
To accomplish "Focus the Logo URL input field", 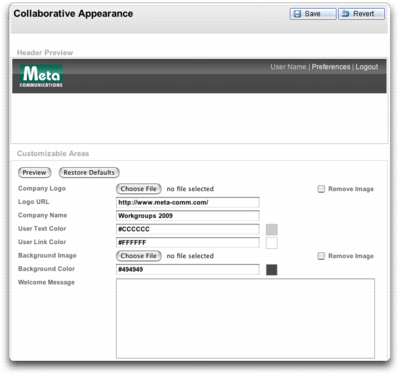I will point(188,202).
